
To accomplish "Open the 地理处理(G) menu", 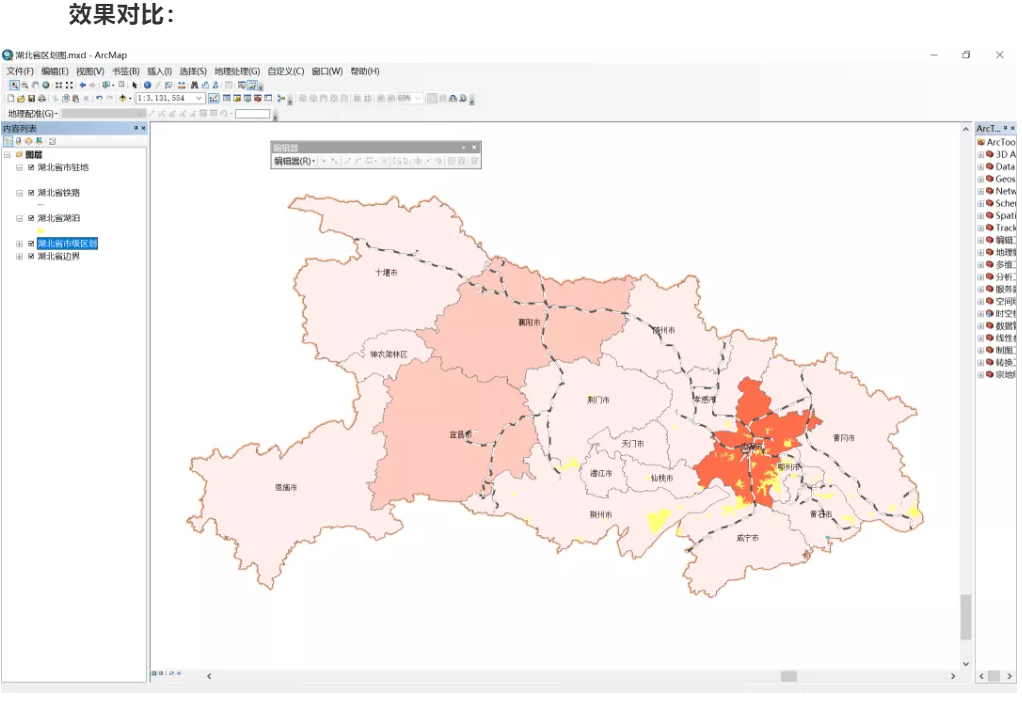I will click(237, 72).
